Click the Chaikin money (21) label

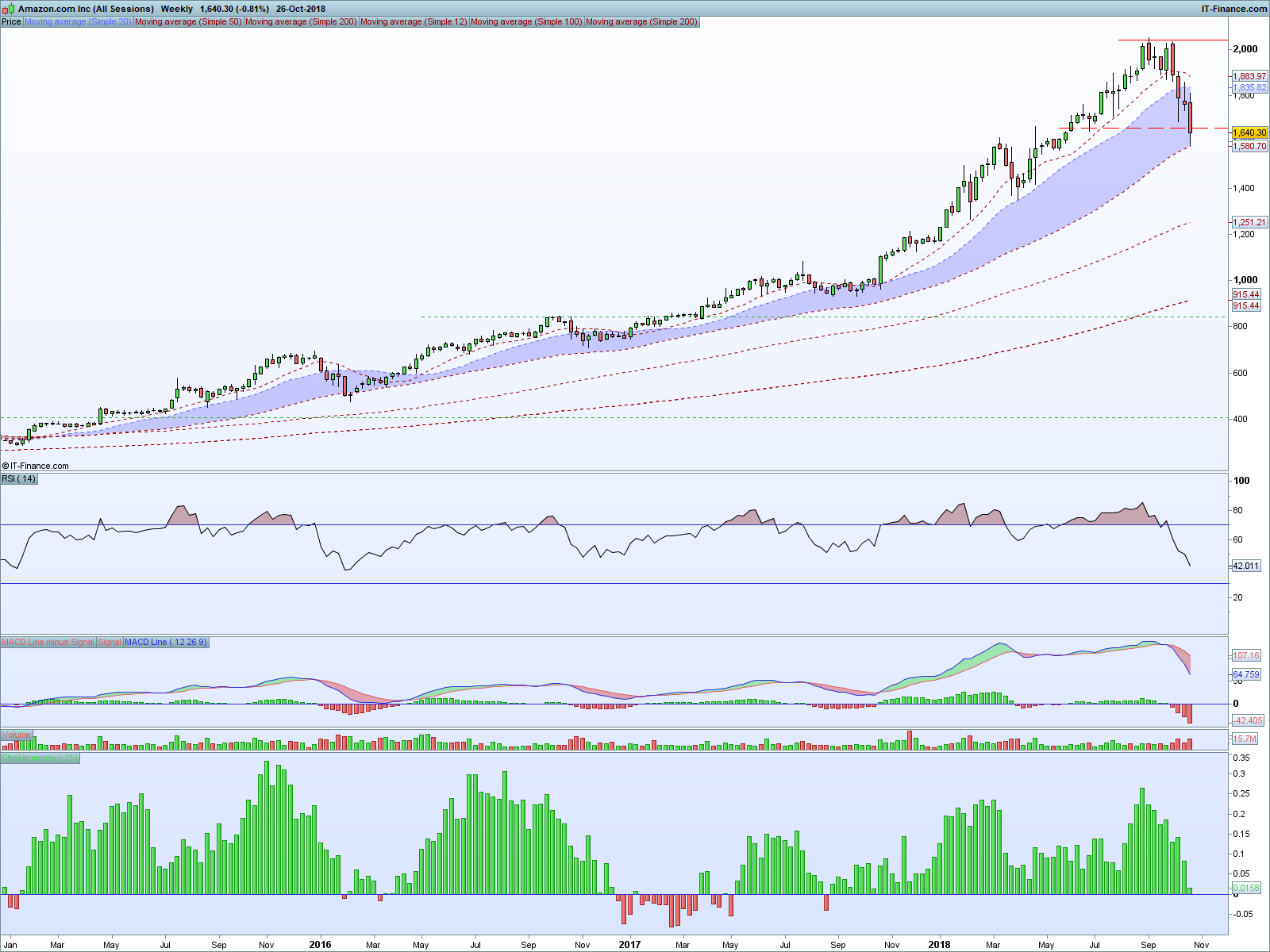pyautogui.click(x=40, y=758)
